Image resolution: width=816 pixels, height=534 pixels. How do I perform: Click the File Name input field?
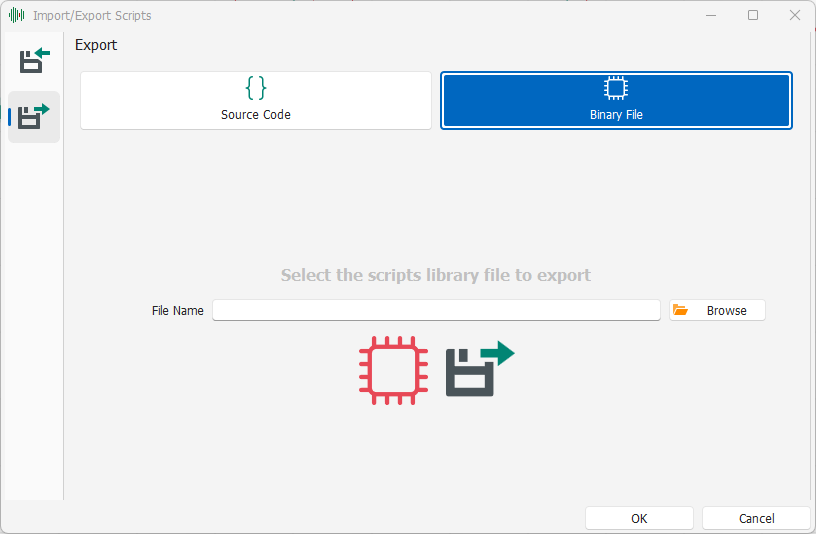point(436,310)
